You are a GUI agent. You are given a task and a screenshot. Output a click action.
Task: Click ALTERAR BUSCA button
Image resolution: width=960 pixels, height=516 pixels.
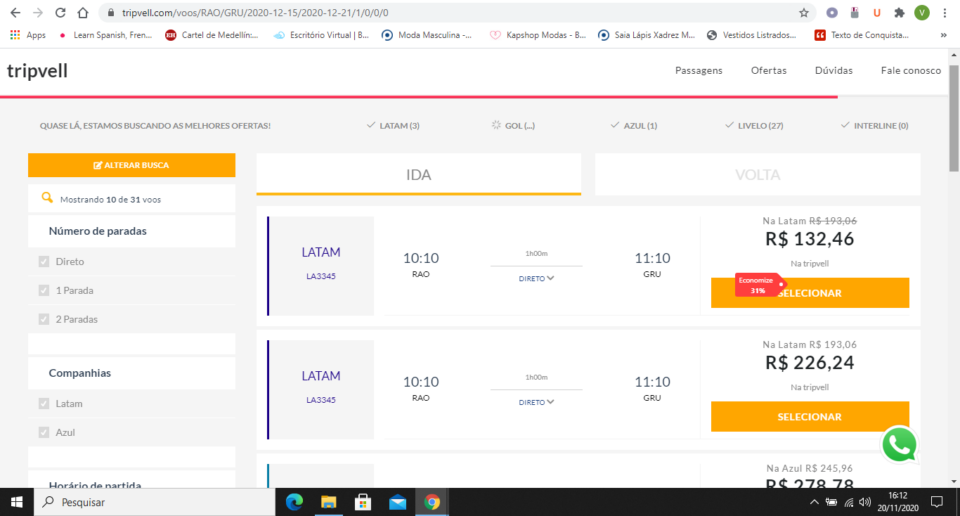coord(132,165)
